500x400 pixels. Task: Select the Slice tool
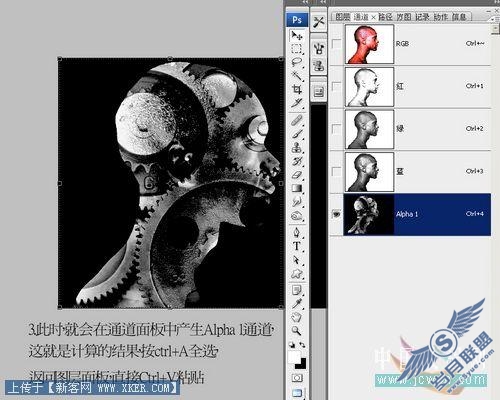pyautogui.click(x=296, y=103)
